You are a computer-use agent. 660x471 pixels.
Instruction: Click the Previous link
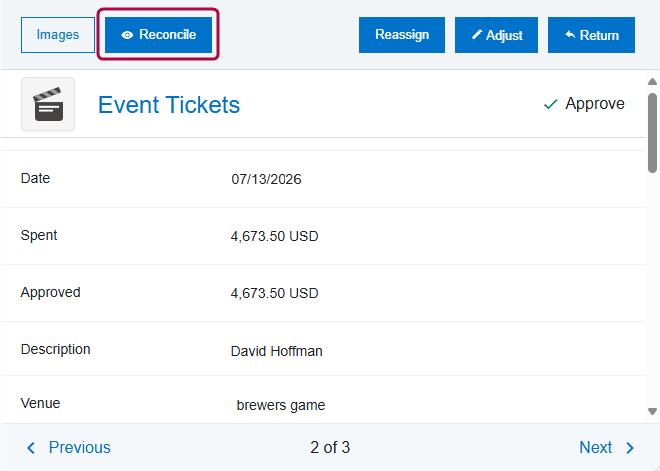(79, 448)
